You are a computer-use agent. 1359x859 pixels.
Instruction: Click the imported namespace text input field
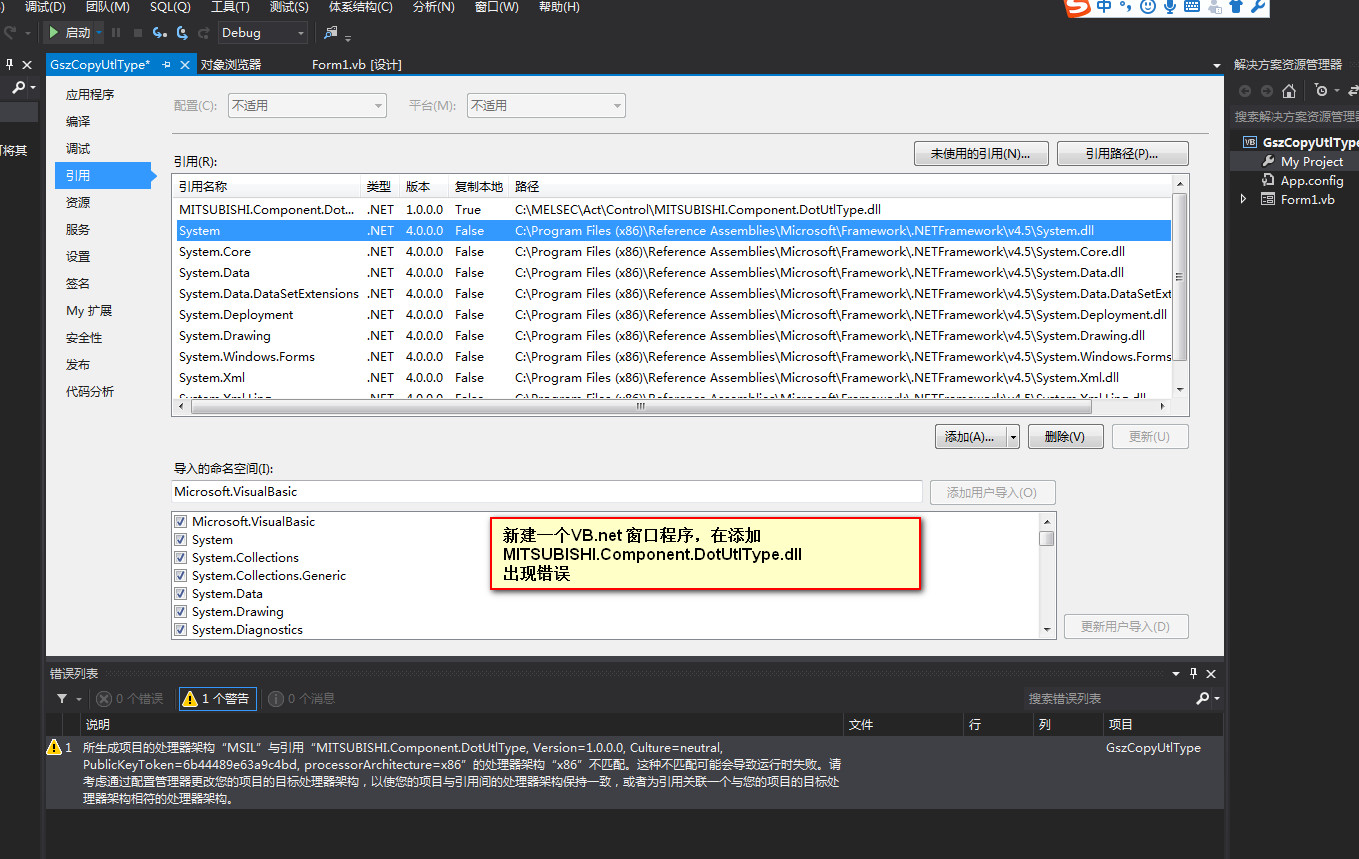(x=546, y=492)
